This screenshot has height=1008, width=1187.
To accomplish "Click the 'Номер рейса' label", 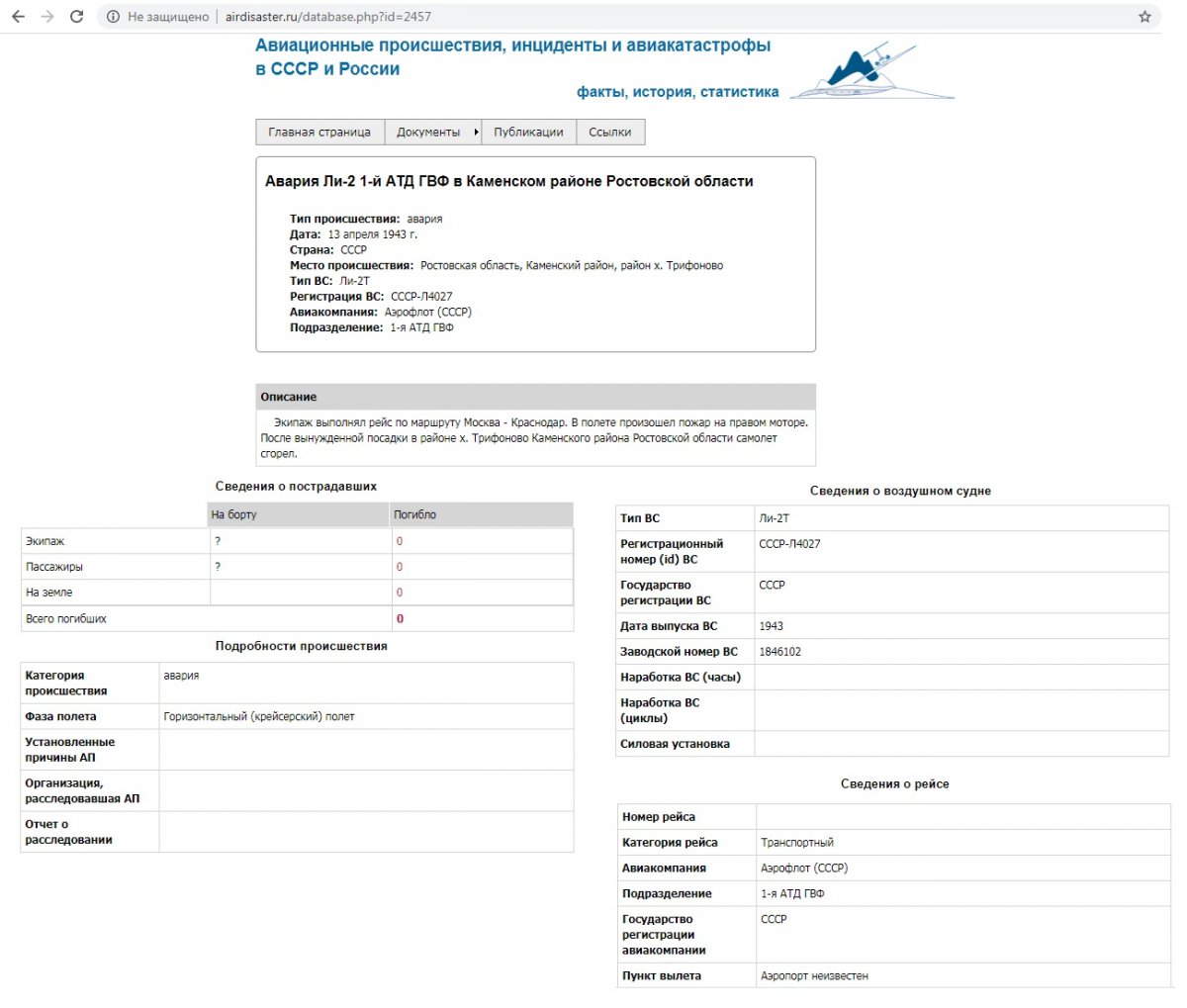I will pos(659,817).
